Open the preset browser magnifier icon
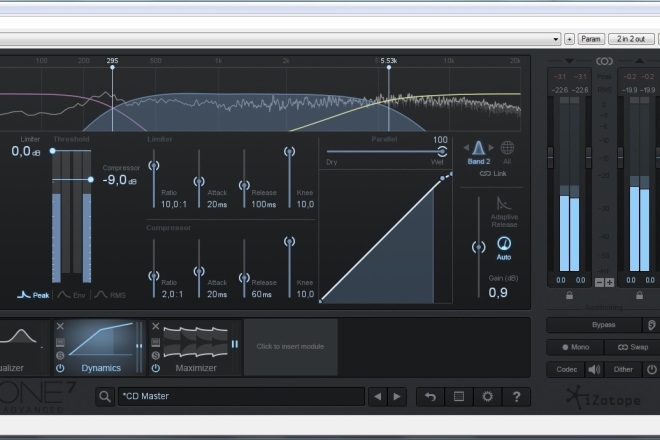This screenshot has height=440, width=660. (105, 397)
